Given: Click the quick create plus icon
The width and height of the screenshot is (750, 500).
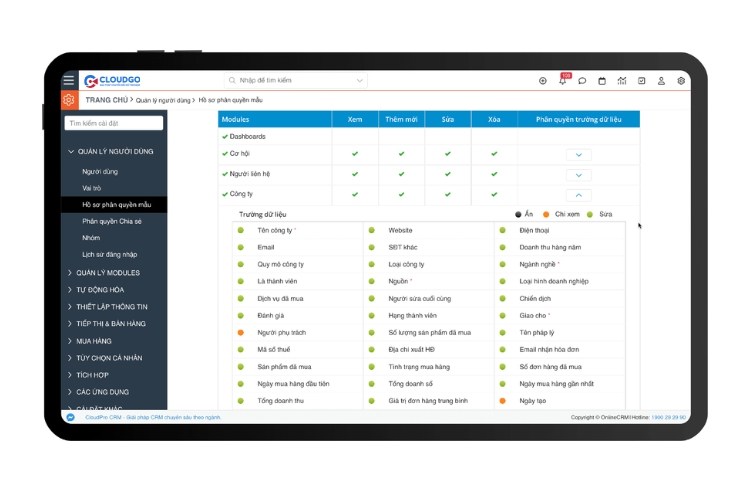Looking at the screenshot, I should pyautogui.click(x=543, y=81).
